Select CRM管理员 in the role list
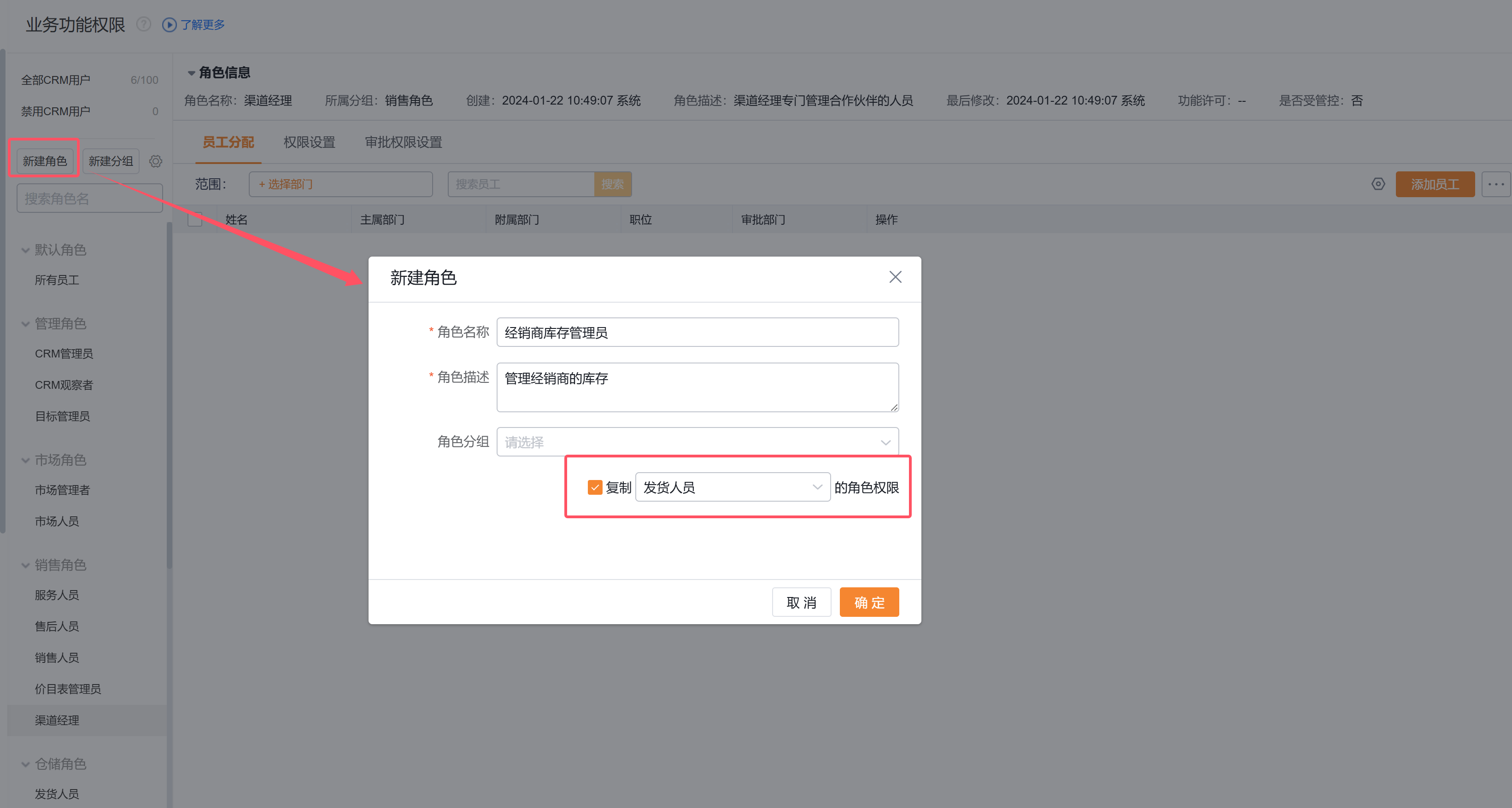Screen dimensions: 1512x808 (64, 353)
